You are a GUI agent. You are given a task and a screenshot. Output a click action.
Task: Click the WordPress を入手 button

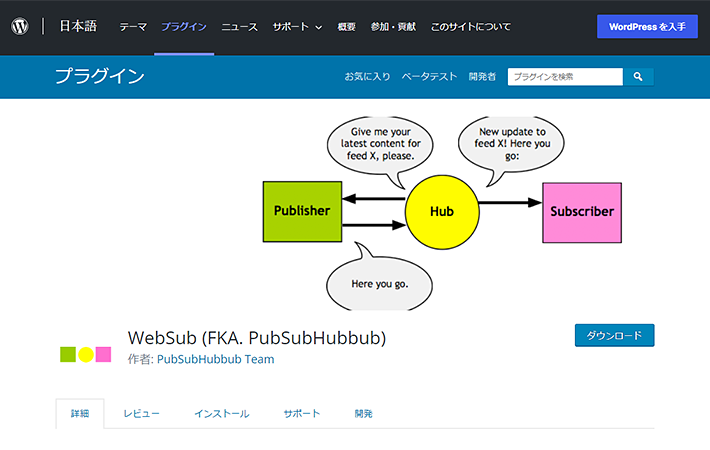[647, 27]
